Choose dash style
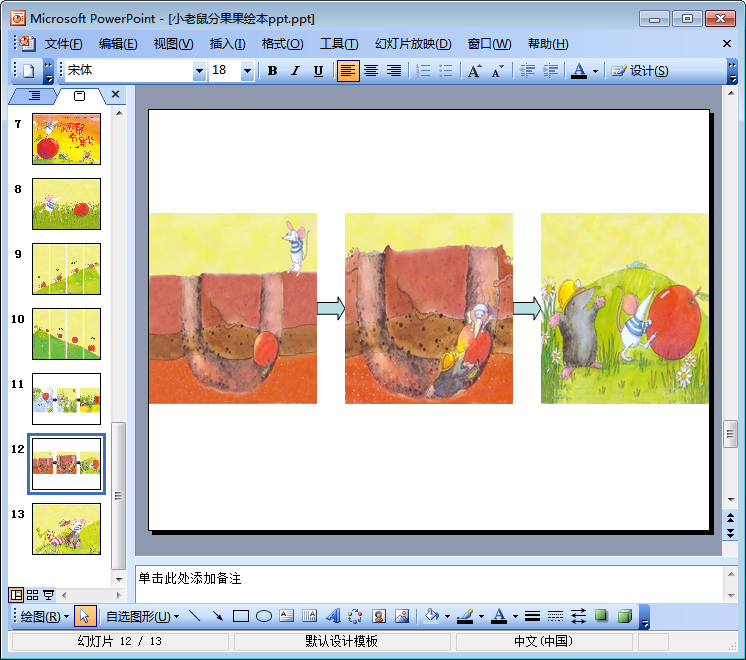Viewport: 746px width, 660px height. 555,617
